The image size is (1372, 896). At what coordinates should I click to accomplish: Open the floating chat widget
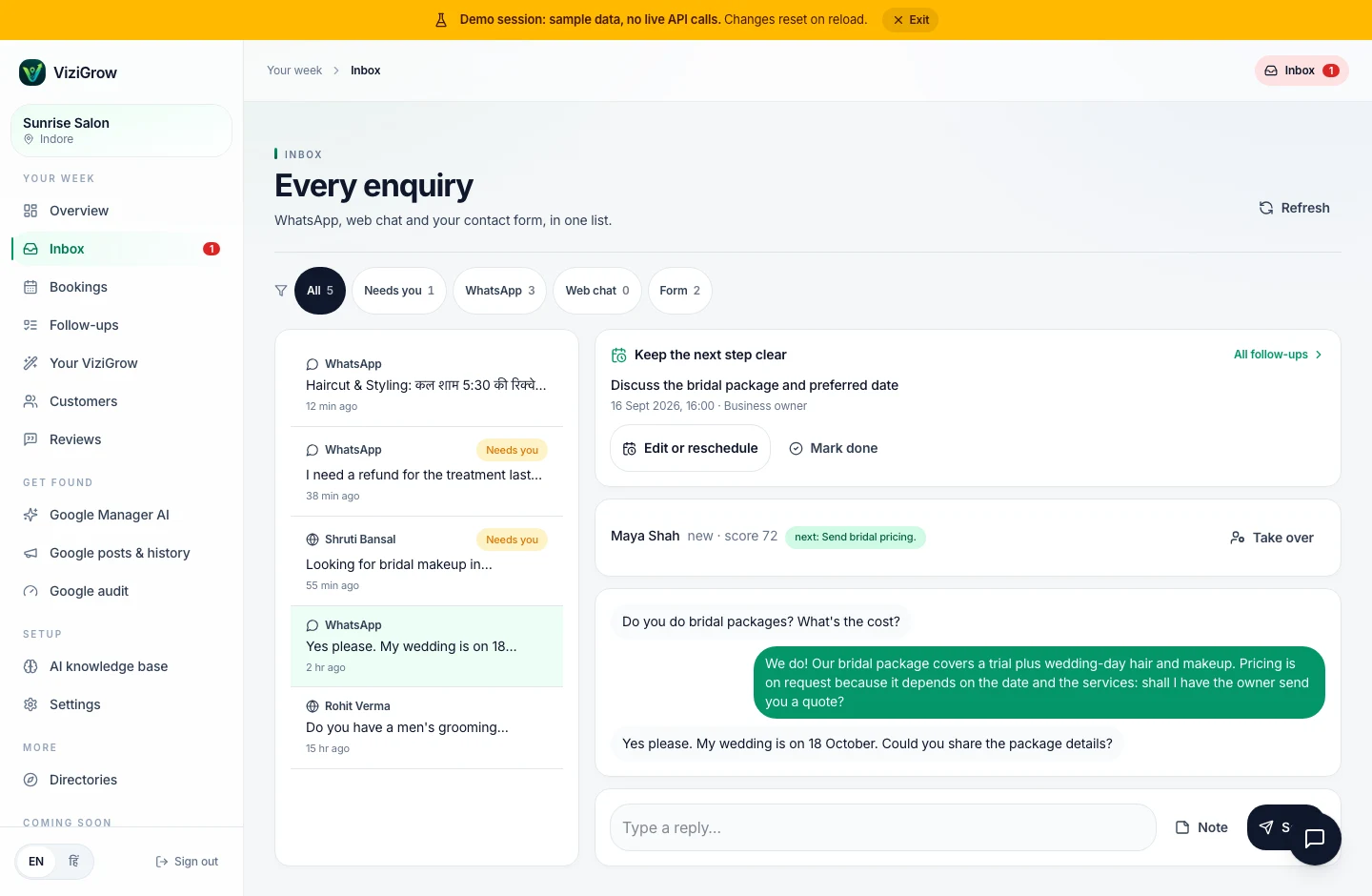(1315, 839)
